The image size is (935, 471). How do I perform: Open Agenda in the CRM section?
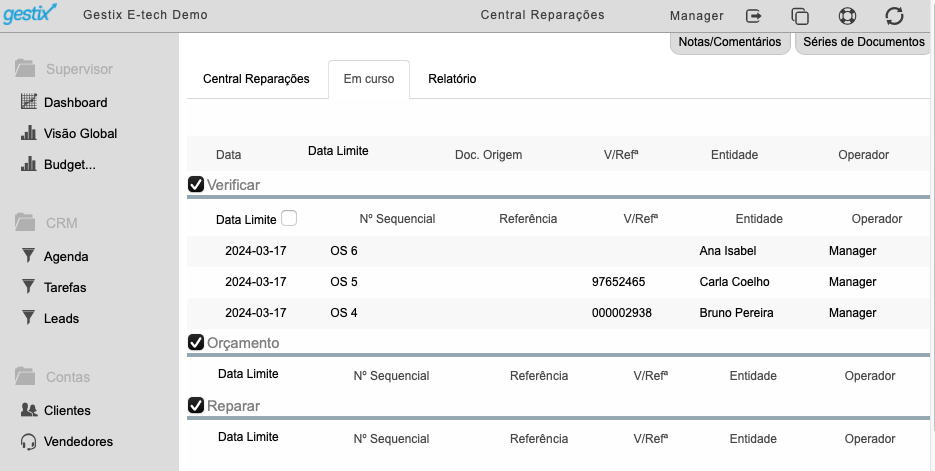66,257
